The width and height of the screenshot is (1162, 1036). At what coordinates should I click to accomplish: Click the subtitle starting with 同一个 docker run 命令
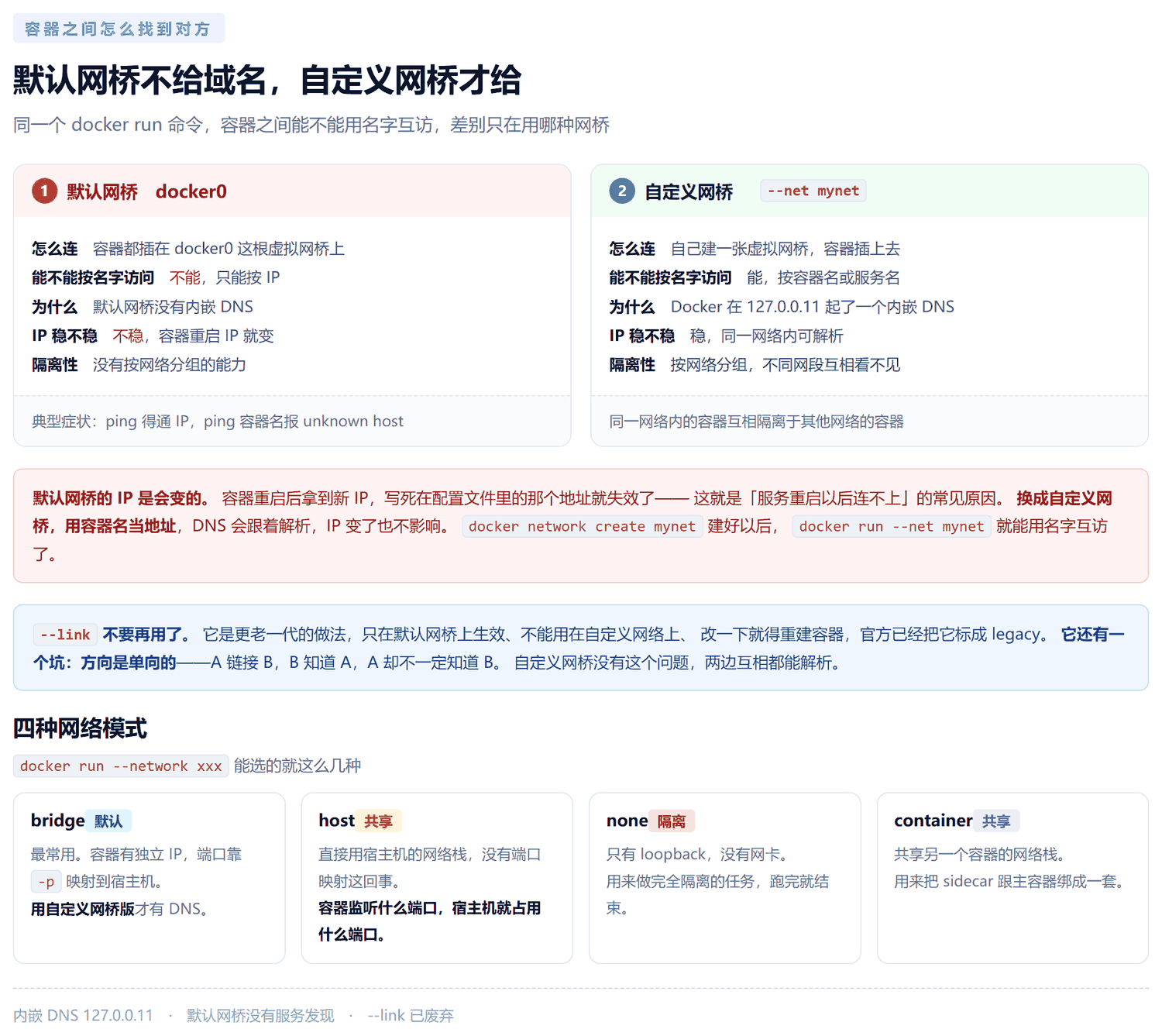tap(311, 125)
